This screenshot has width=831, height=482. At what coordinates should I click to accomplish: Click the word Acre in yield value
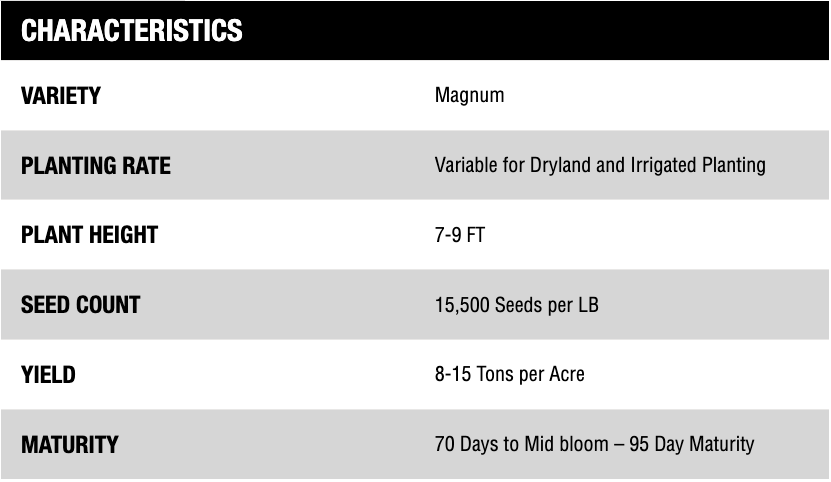point(564,374)
